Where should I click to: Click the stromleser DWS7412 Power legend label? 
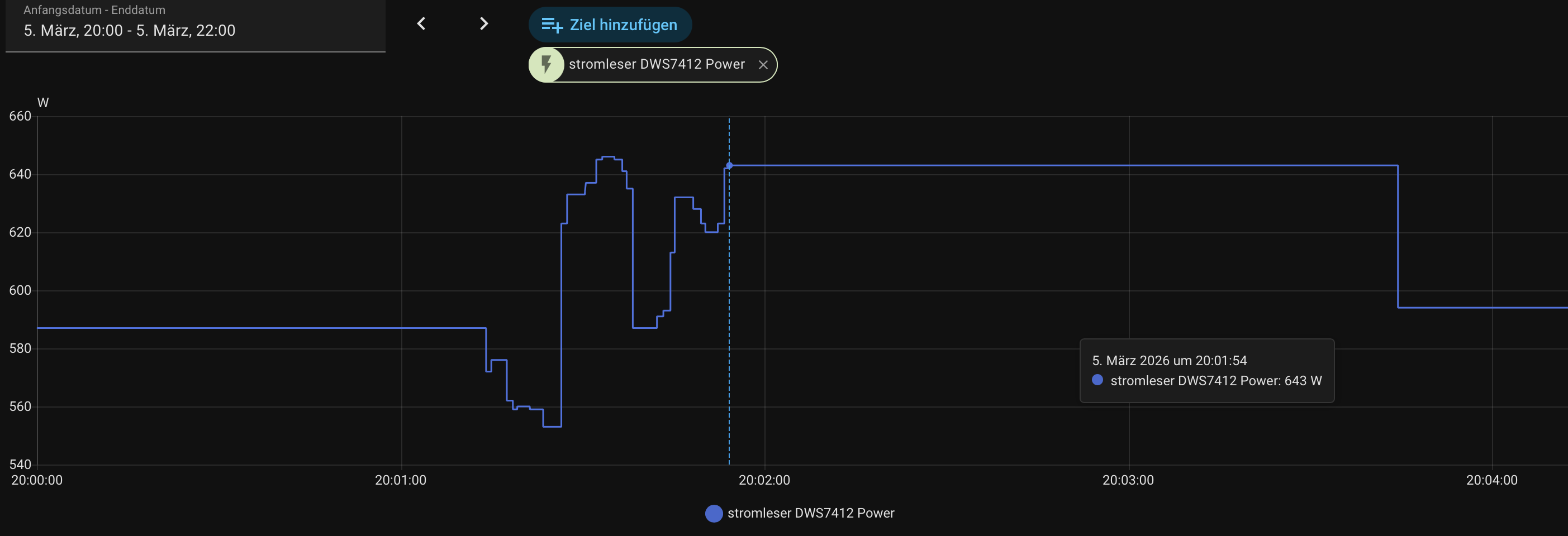(811, 514)
